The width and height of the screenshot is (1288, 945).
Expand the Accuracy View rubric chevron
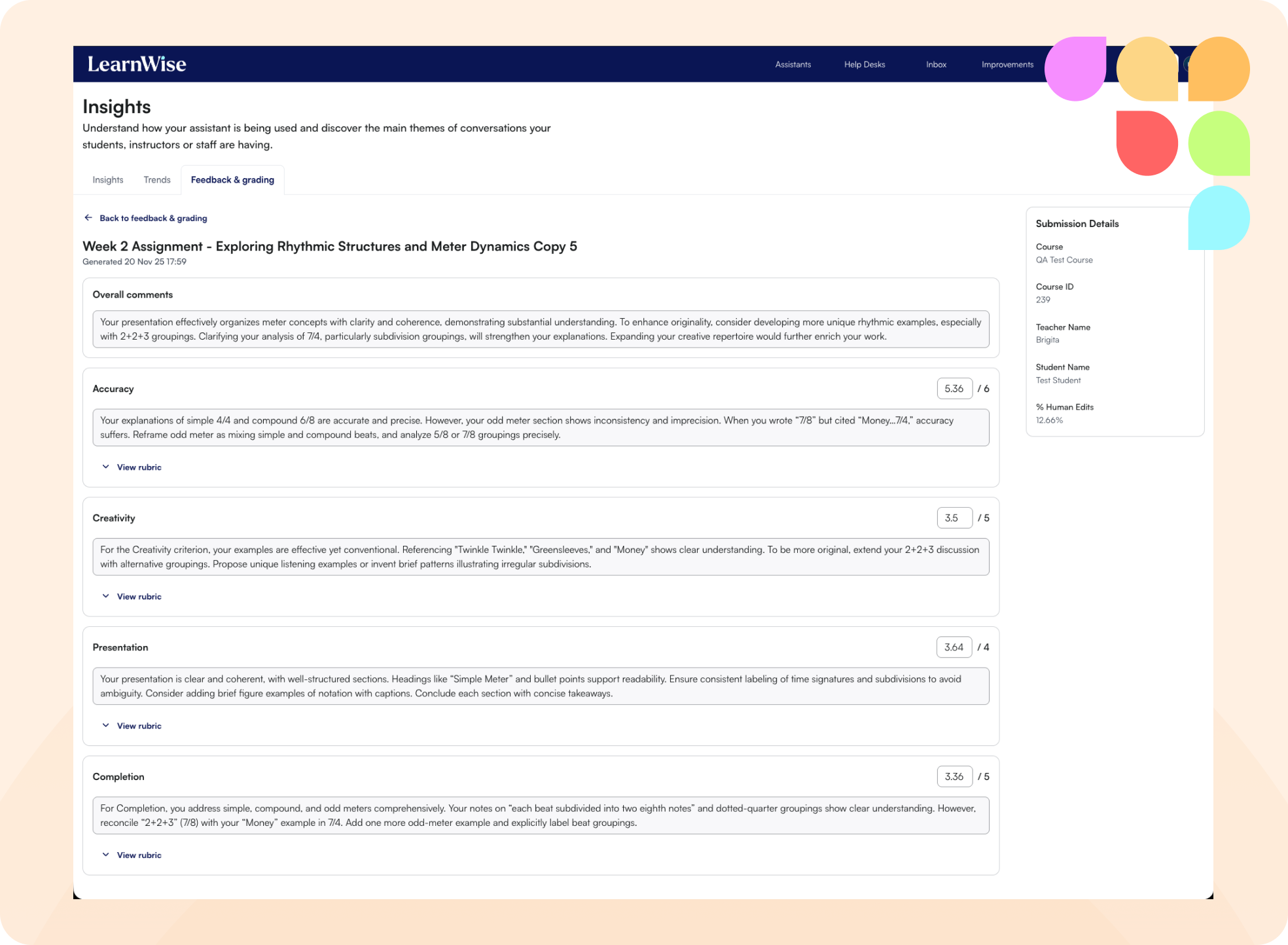(x=106, y=467)
